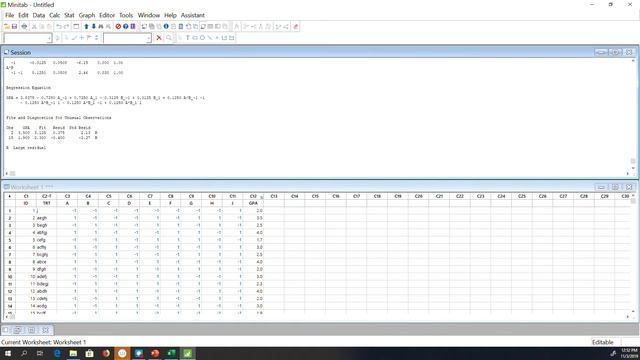Click the red Cancel icon in toolbar
The image size is (640, 360).
tap(118, 27)
